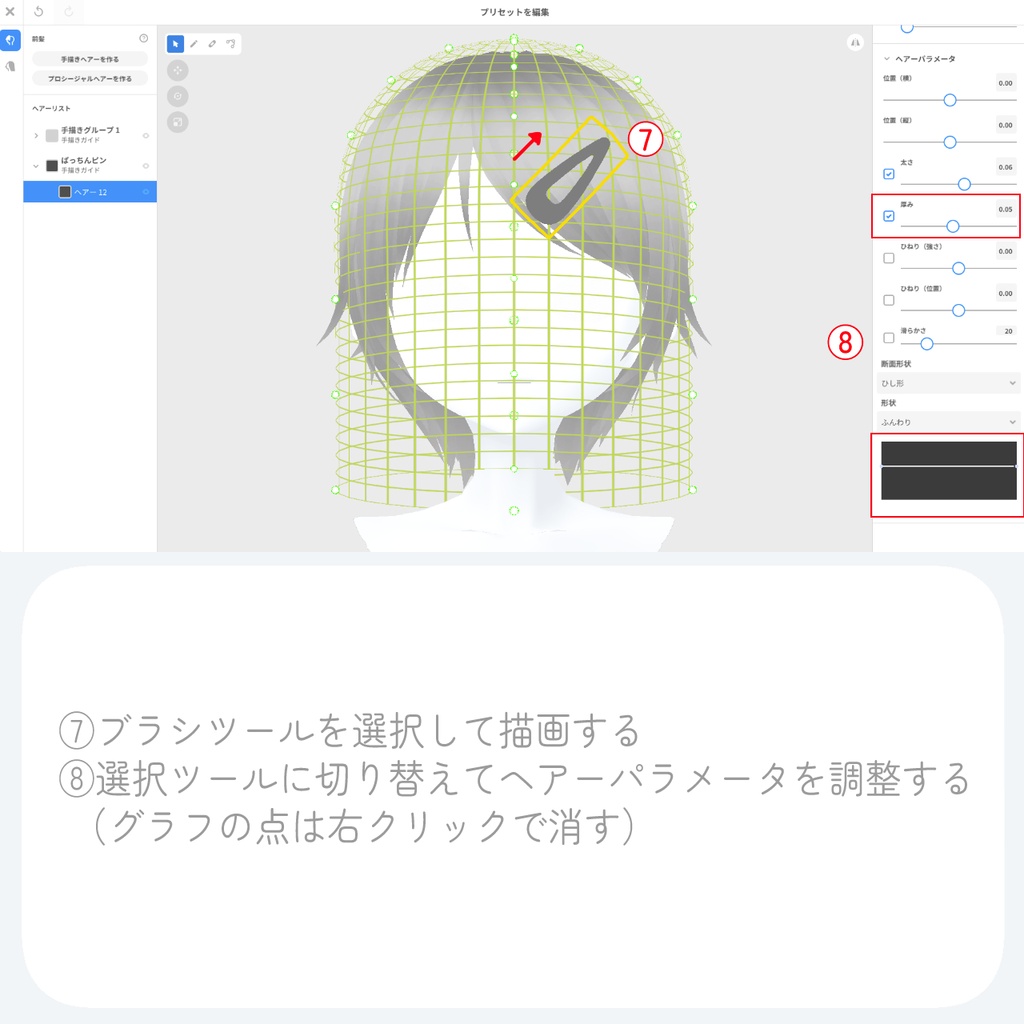Click the 太さ value field 0.06
The height and width of the screenshot is (1024, 1024).
(x=1005, y=168)
